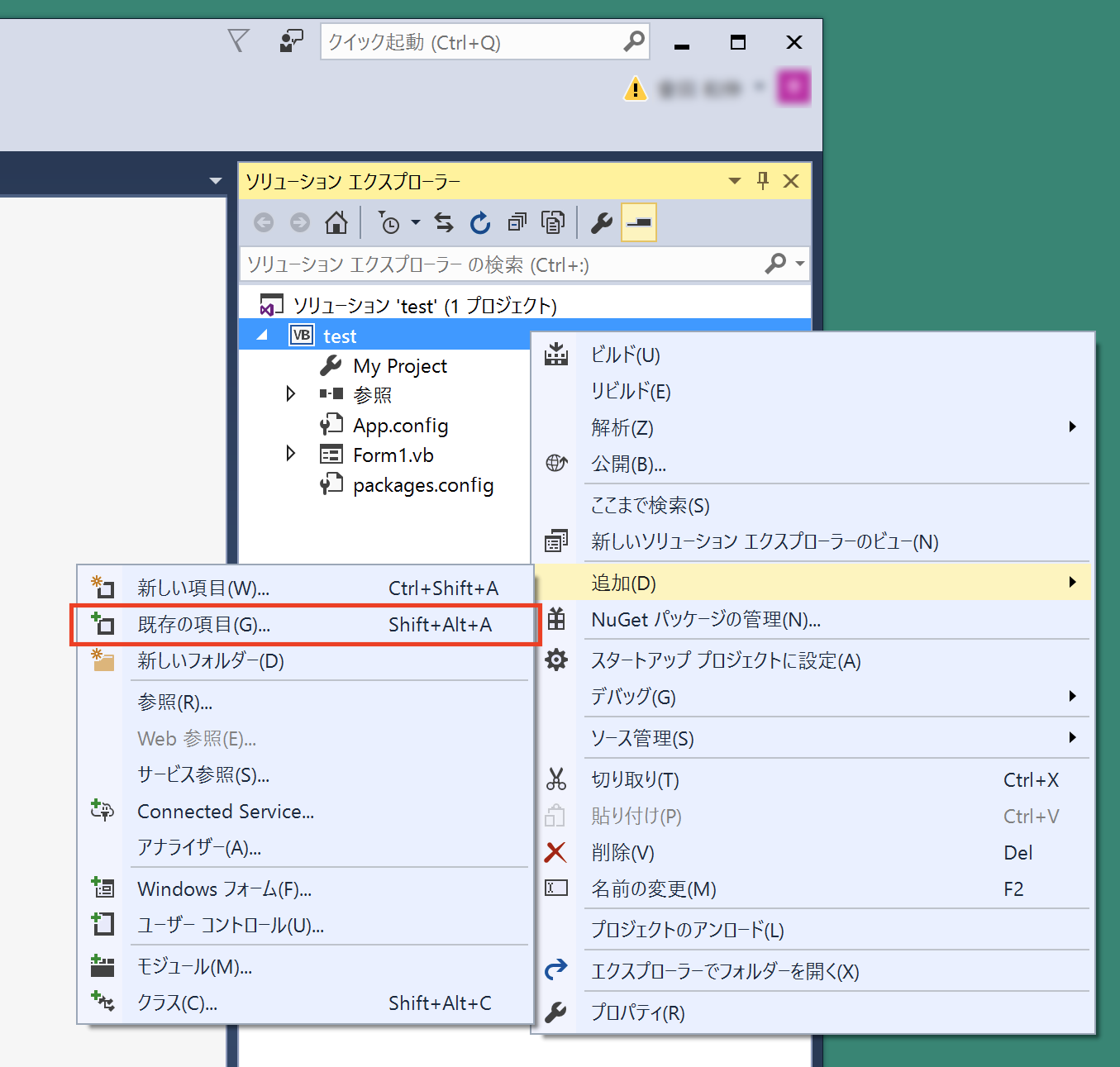Choose 新しい項目(W)... in submenu
Viewport: 1120px width, 1067px height.
(x=306, y=588)
